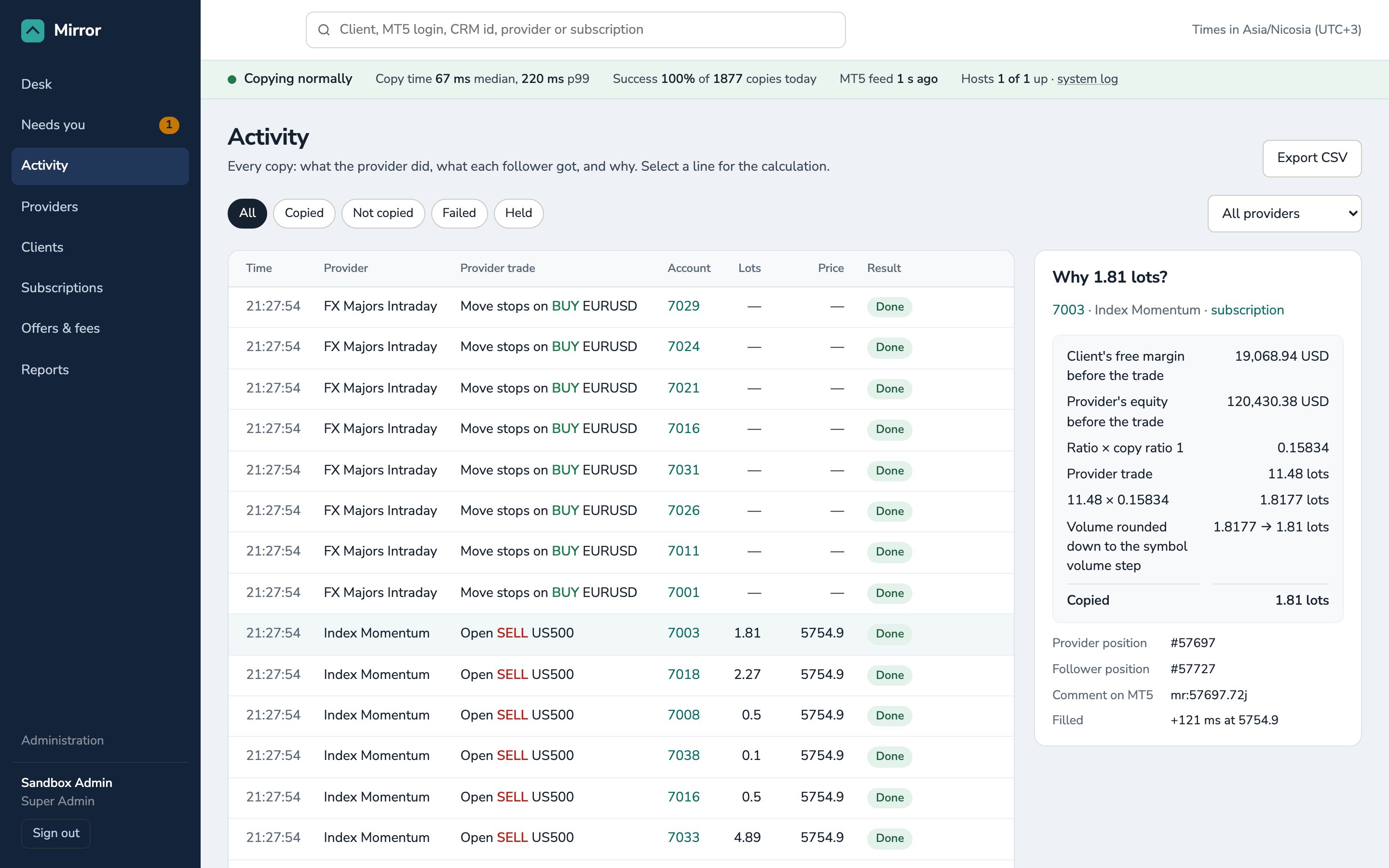Open Subscriptions in the sidebar
1389x868 pixels.
click(x=100, y=287)
